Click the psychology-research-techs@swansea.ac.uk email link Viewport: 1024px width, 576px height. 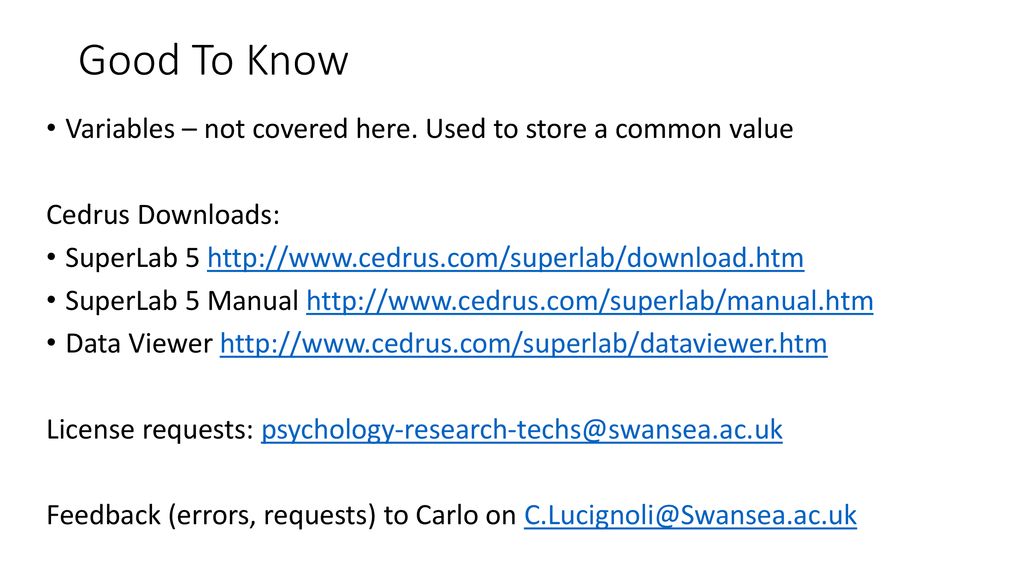coord(522,430)
